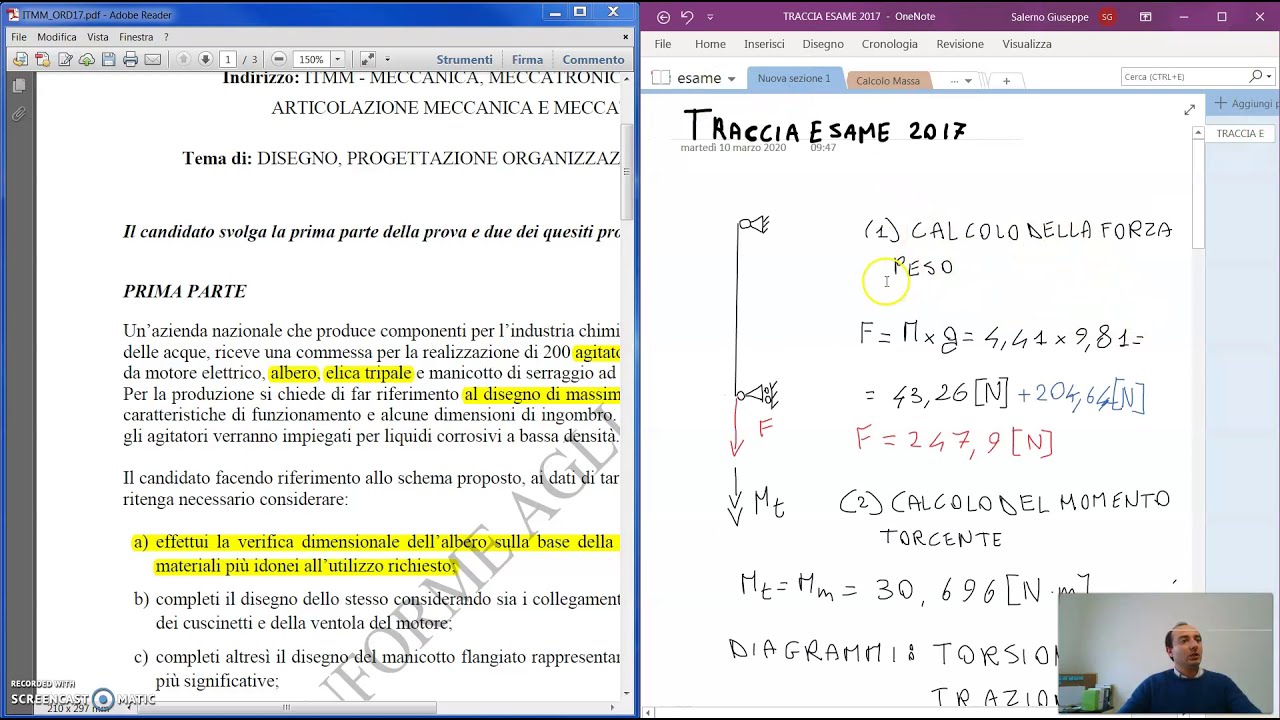
Task: Zoom out with the minus button in Reader
Action: (x=279, y=59)
